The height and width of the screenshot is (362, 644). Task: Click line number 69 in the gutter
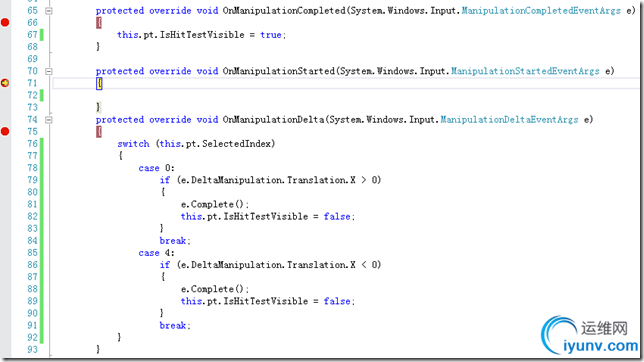32,59
